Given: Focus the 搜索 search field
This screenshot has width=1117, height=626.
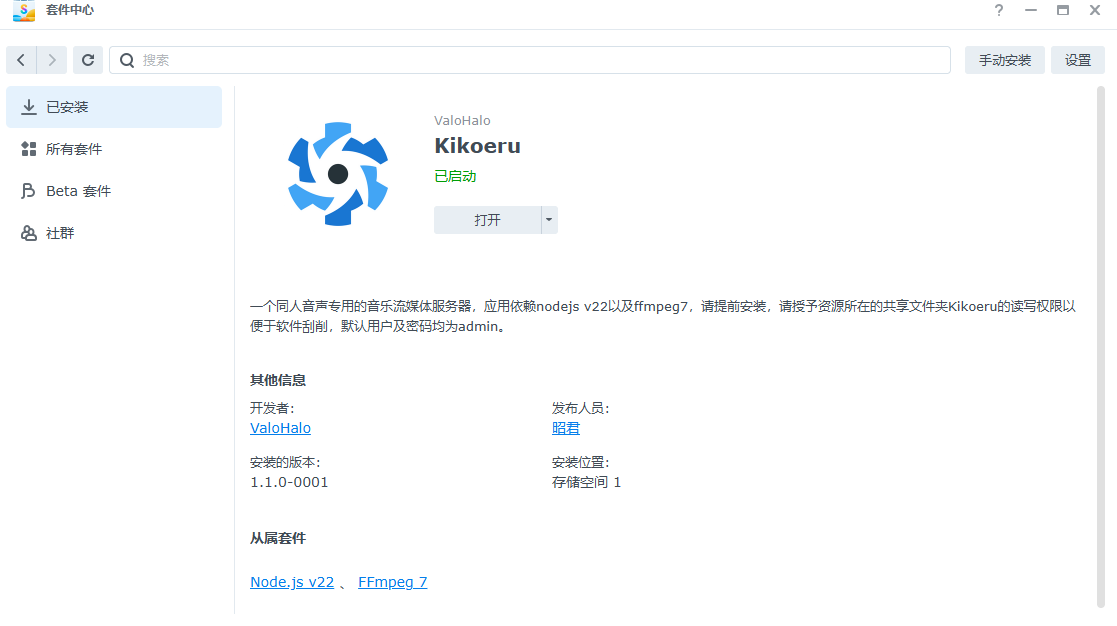Looking at the screenshot, I should coord(530,61).
